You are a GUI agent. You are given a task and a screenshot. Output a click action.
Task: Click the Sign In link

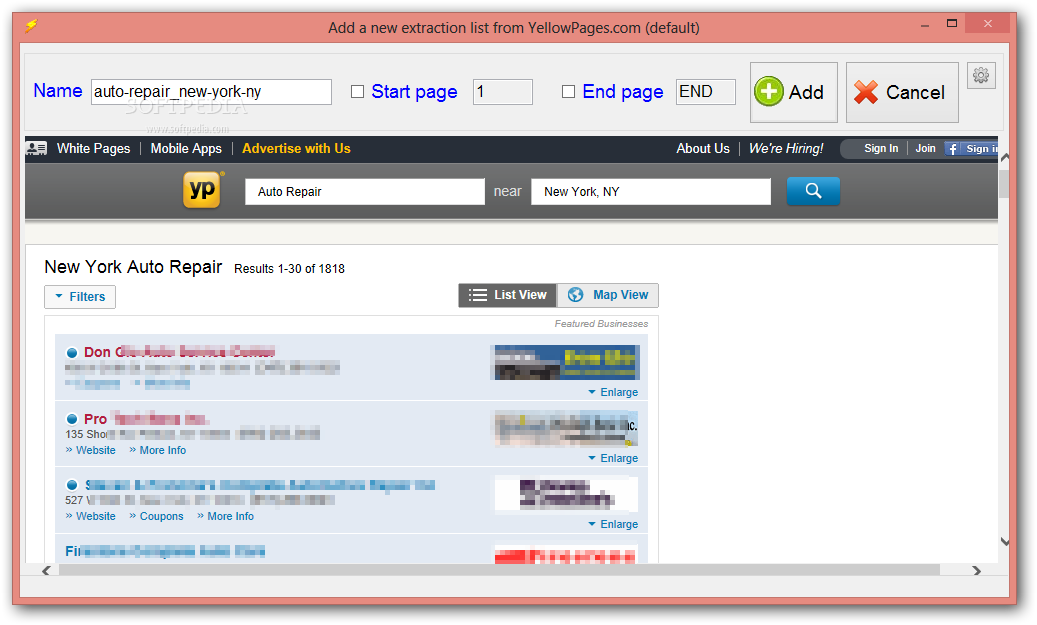pos(881,148)
